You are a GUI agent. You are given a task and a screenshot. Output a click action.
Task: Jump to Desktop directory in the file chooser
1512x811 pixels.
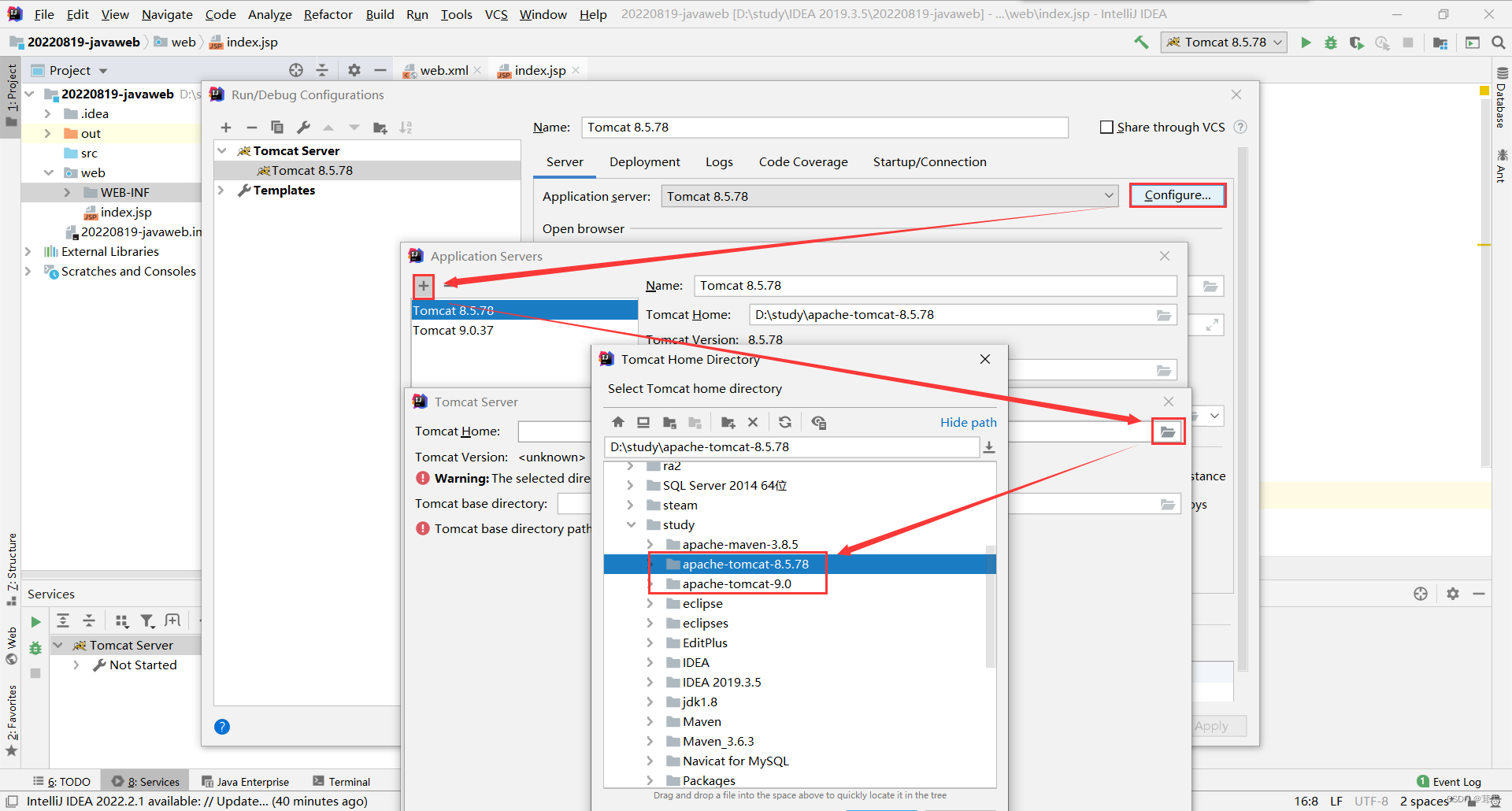643,423
